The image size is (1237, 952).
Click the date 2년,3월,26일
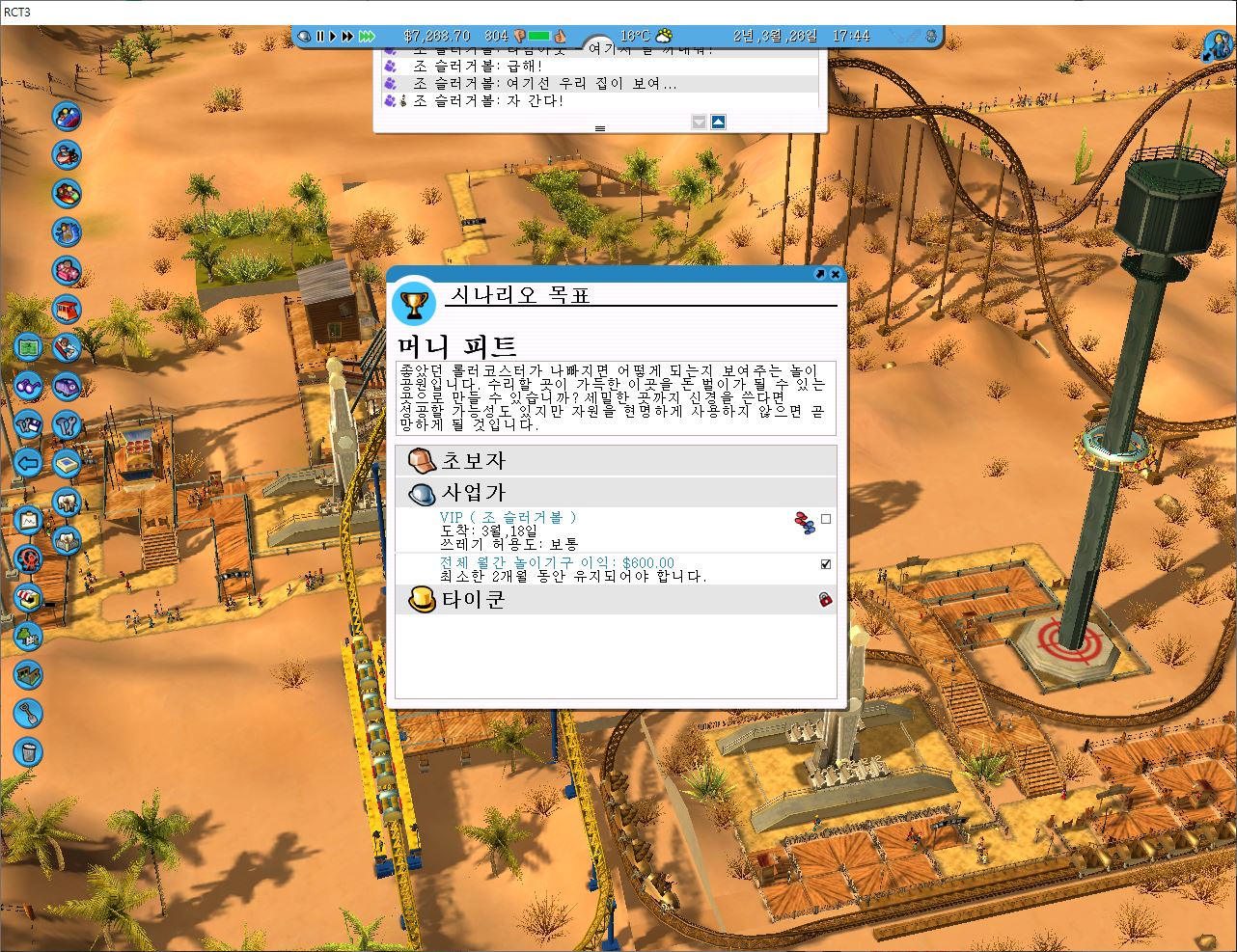coord(774,37)
